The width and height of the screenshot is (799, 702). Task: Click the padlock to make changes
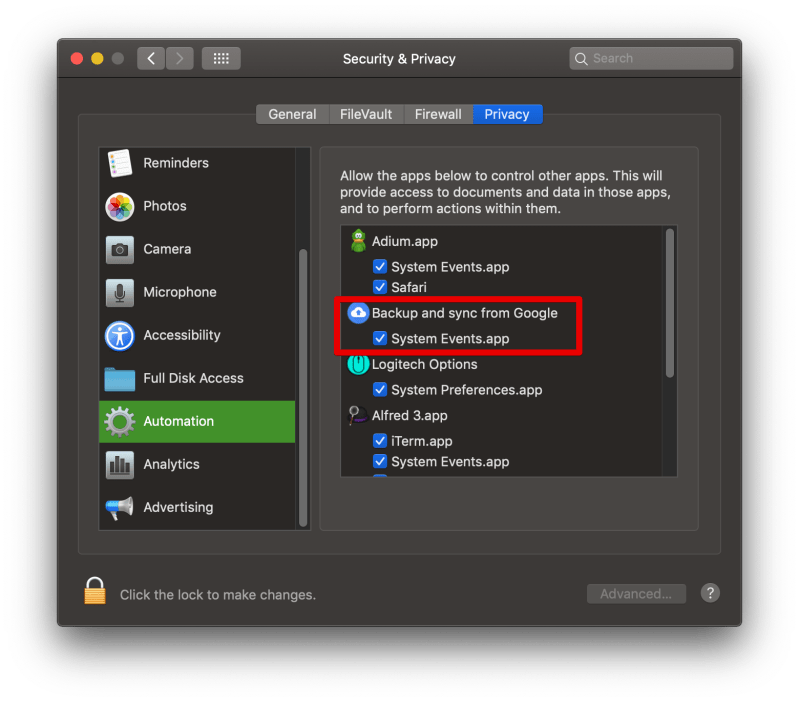click(x=95, y=591)
